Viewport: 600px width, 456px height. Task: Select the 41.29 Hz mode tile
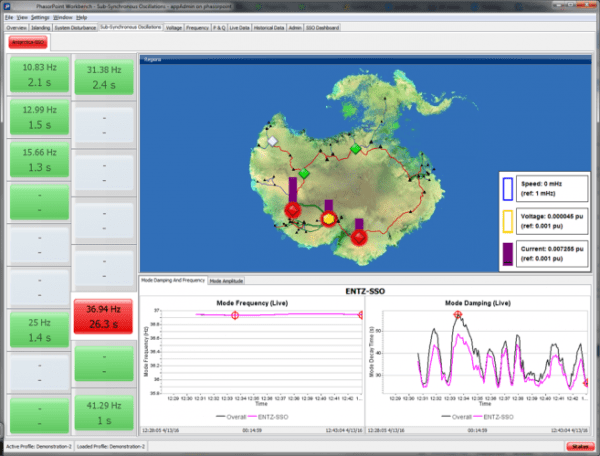[104, 413]
